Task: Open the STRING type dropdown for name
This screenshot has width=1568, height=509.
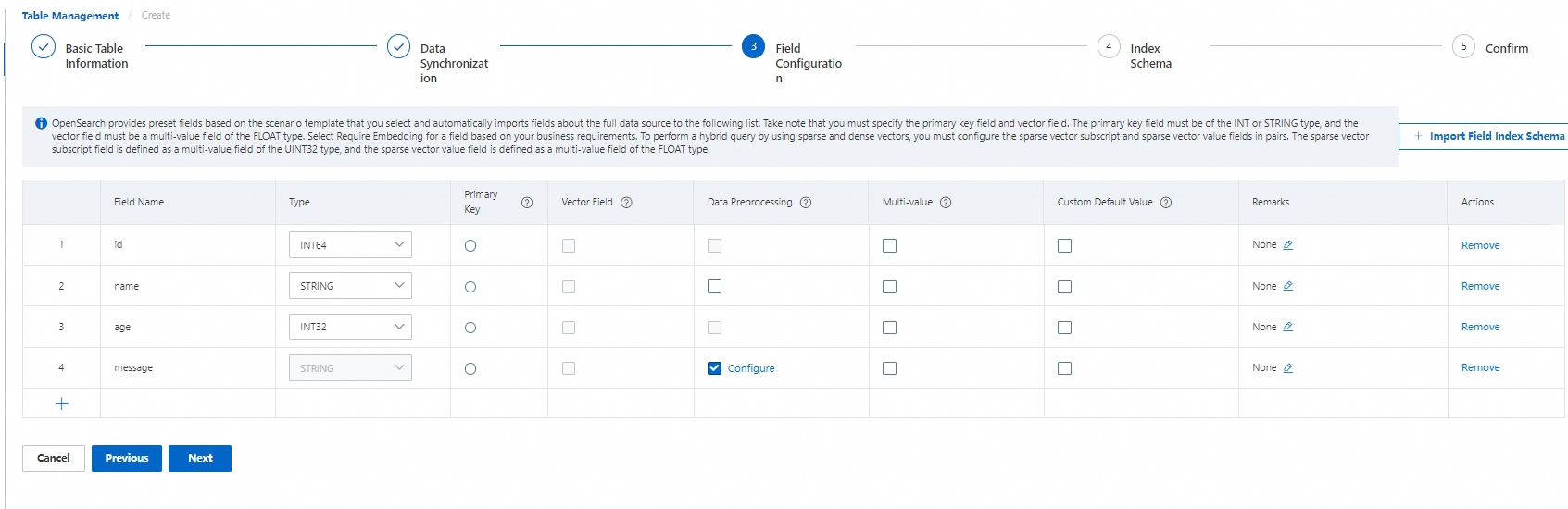Action: click(x=350, y=286)
